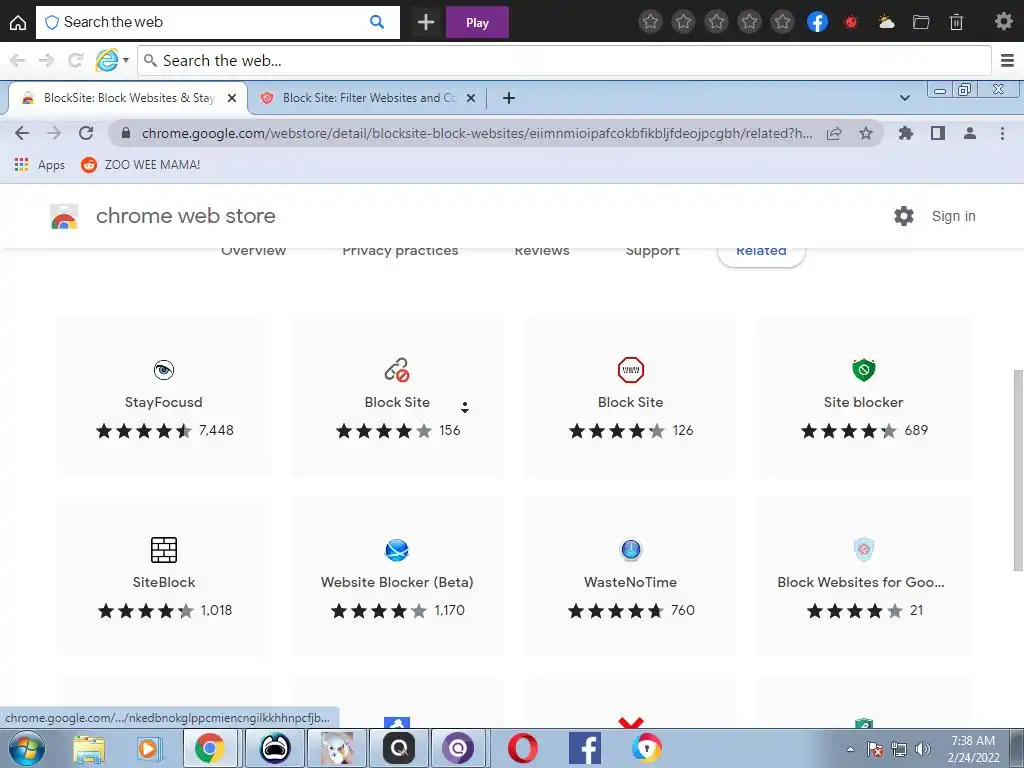This screenshot has width=1024, height=768.
Task: Click the chrome web store logo
Action: pos(163,216)
